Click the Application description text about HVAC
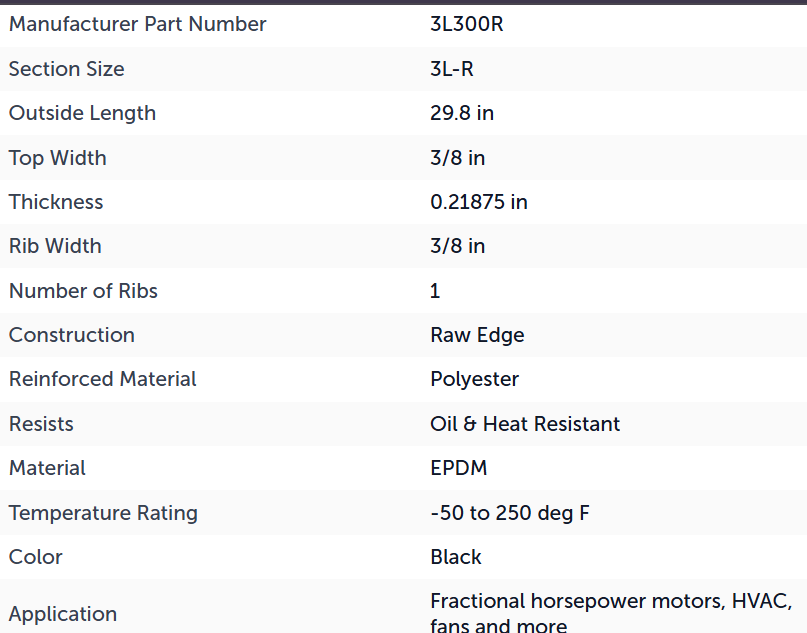 point(611,613)
